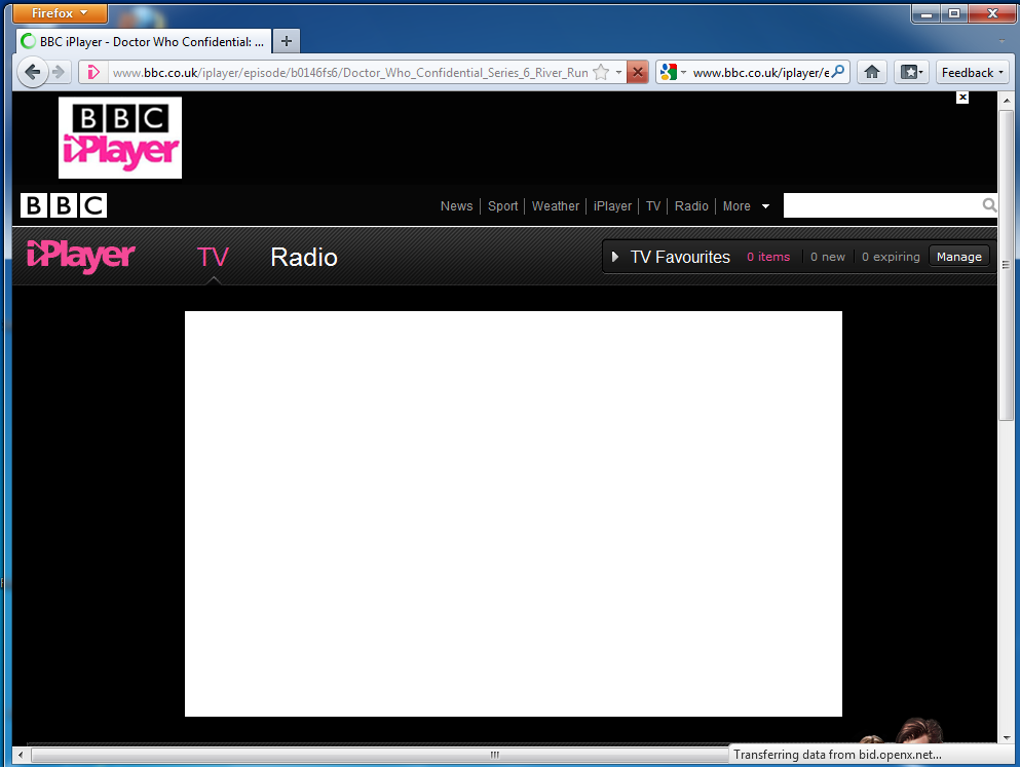Maximize the Firefox window
The height and width of the screenshot is (767, 1020).
click(x=954, y=13)
